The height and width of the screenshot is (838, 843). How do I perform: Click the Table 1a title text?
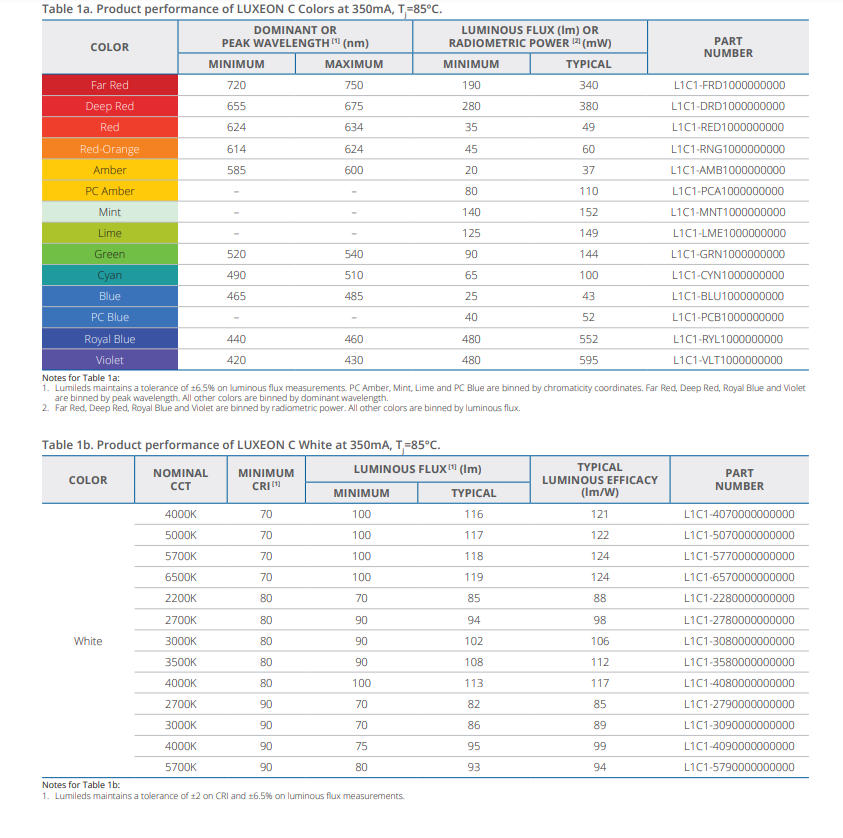(x=242, y=9)
